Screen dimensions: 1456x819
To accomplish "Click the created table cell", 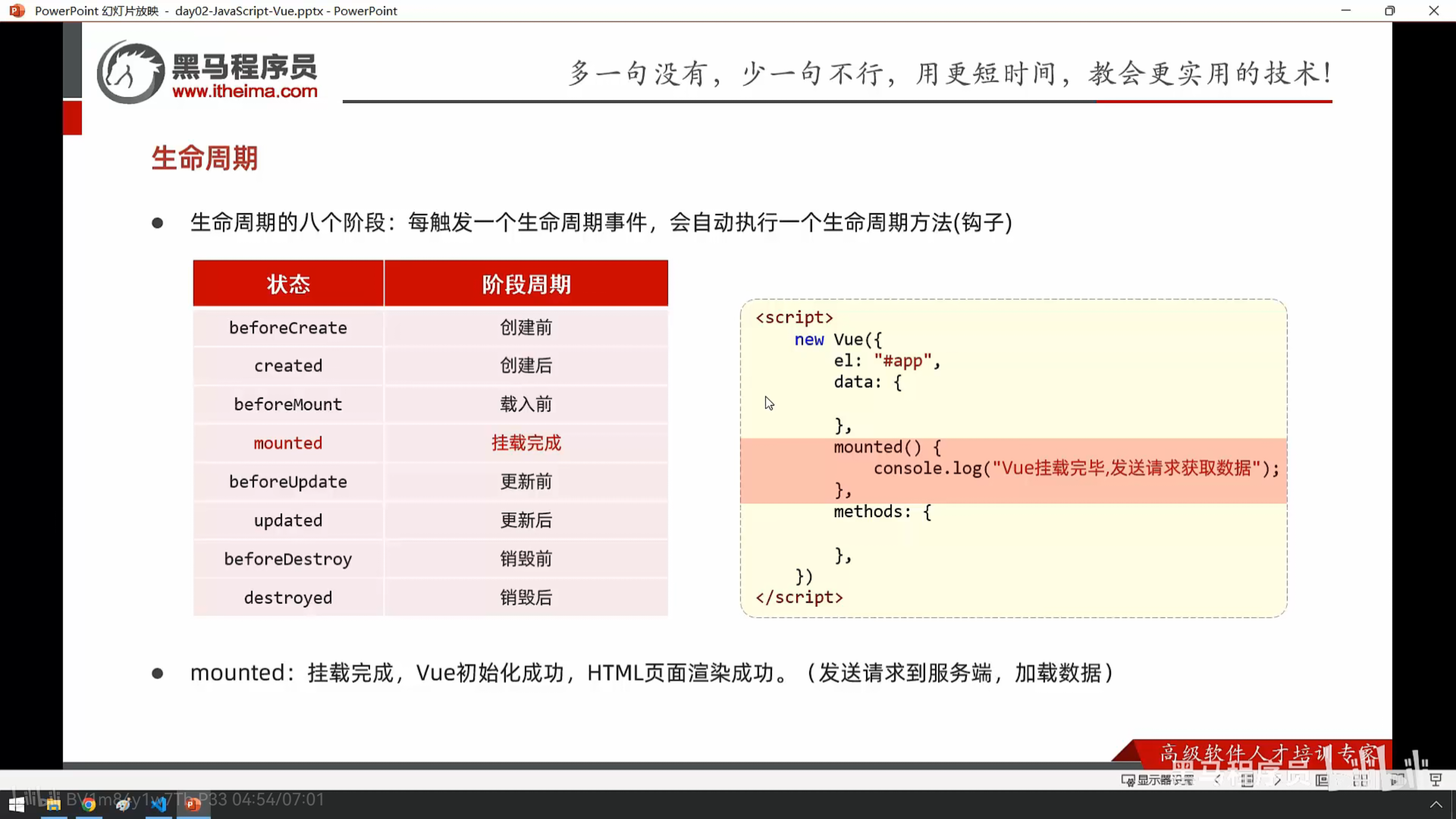I will point(288,366).
